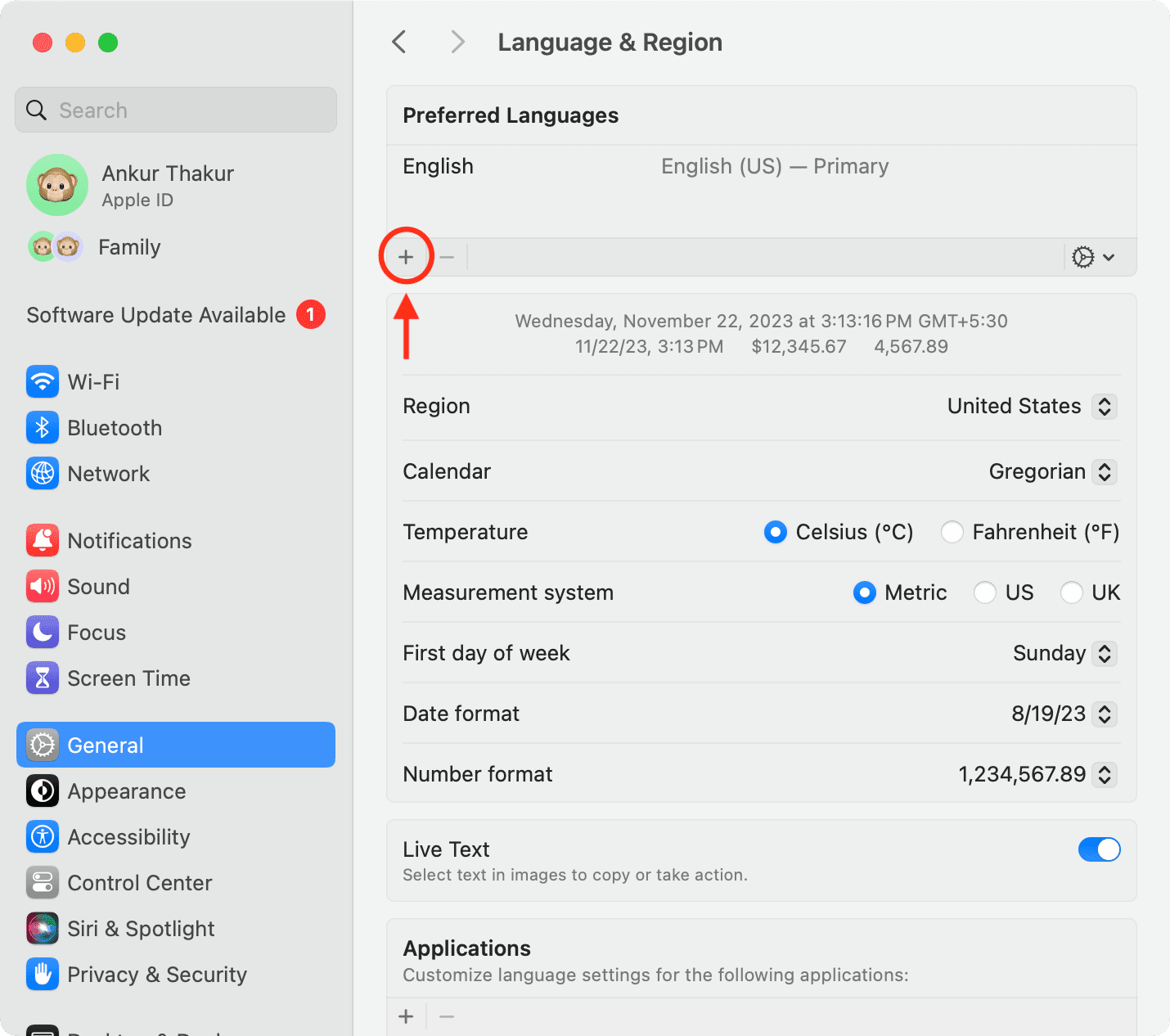Image resolution: width=1170 pixels, height=1036 pixels.
Task: Add a new preferred language
Action: [x=406, y=256]
